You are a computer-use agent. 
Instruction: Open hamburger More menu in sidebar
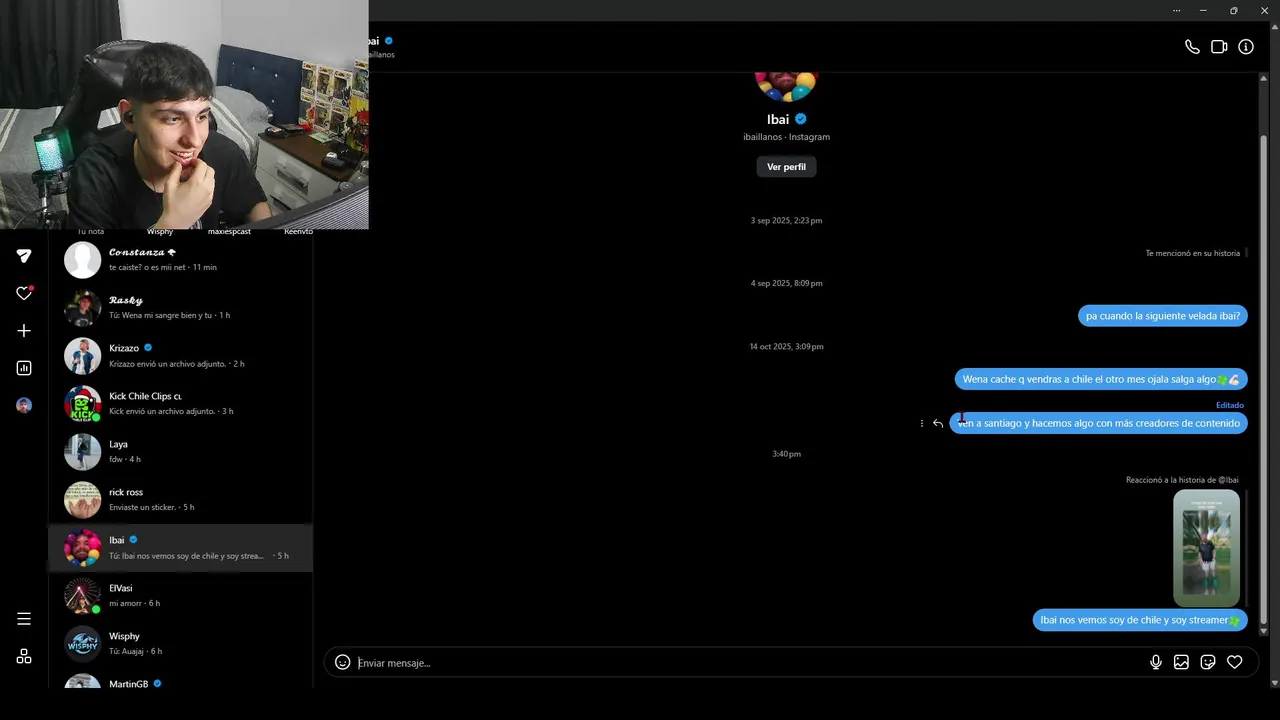coord(24,619)
